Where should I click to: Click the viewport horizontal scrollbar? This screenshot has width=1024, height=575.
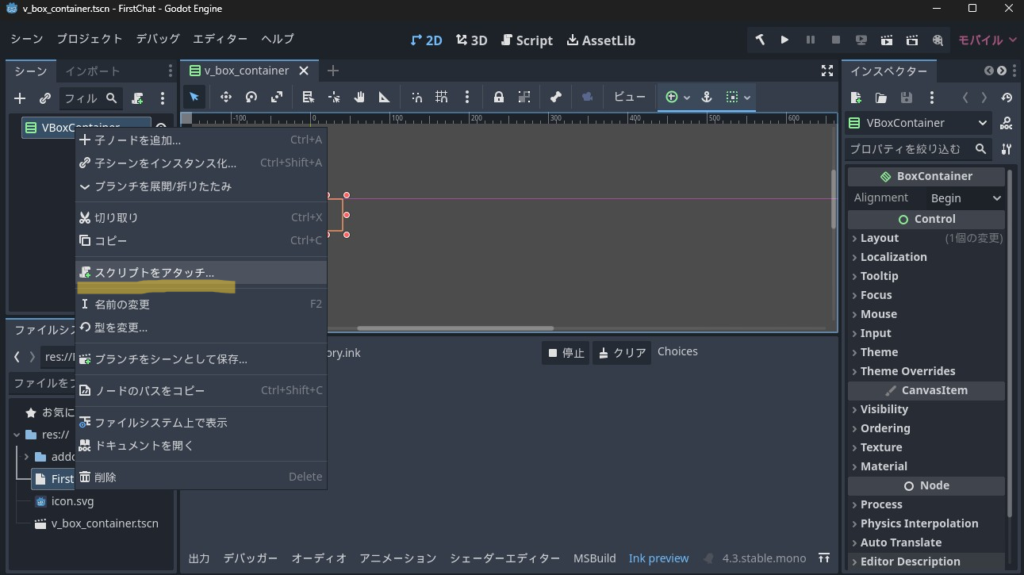coord(455,328)
